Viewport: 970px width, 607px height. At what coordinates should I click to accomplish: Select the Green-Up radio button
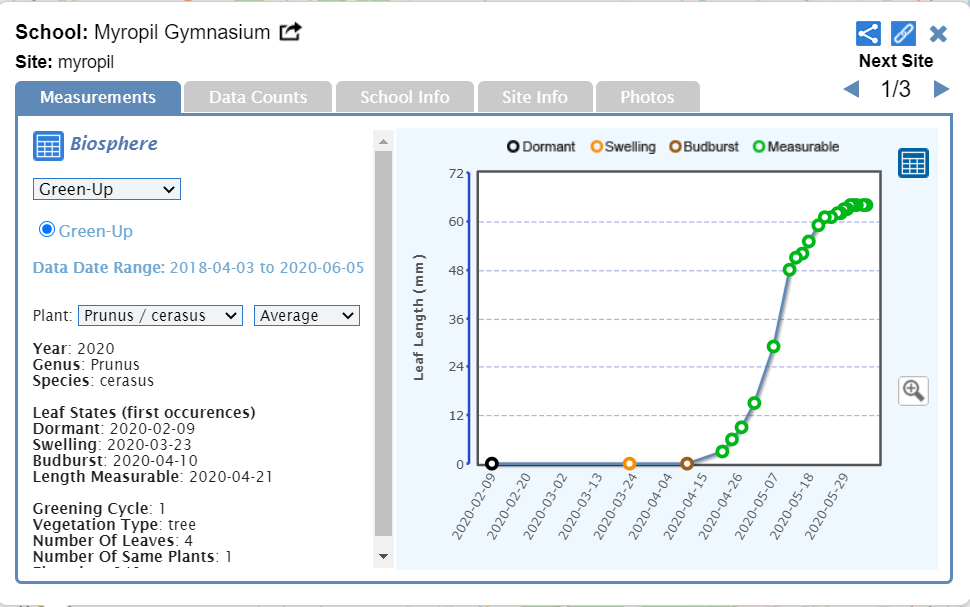pyautogui.click(x=46, y=230)
